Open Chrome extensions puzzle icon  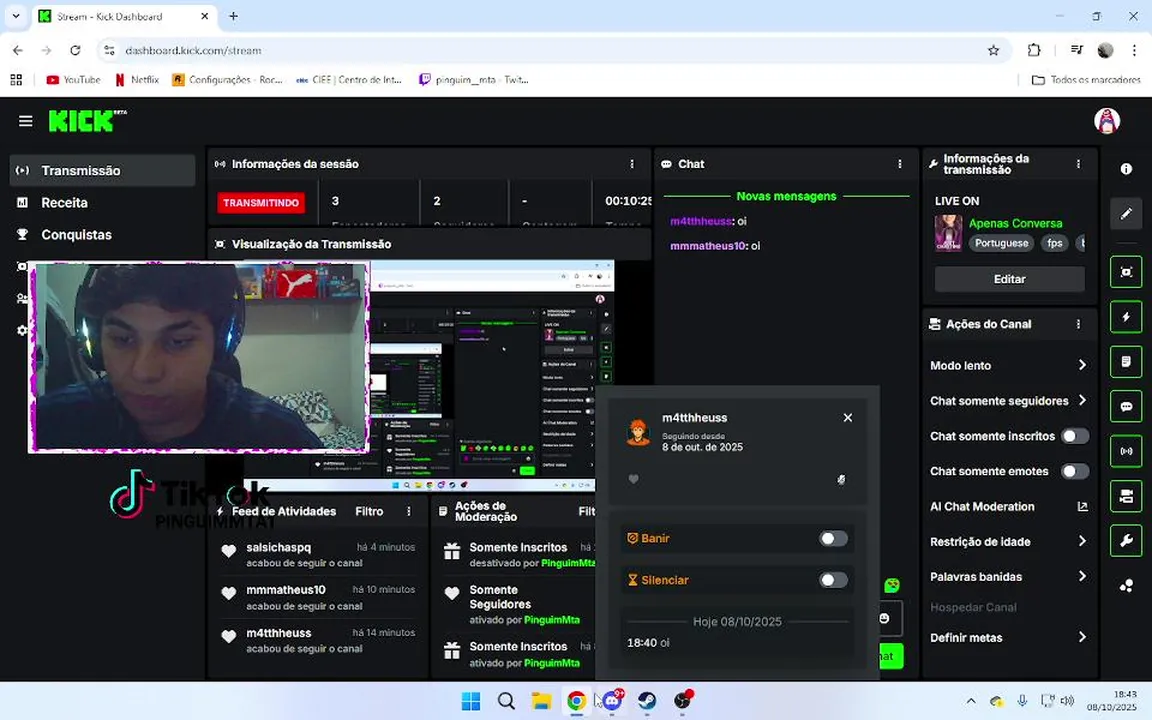pos(1034,51)
